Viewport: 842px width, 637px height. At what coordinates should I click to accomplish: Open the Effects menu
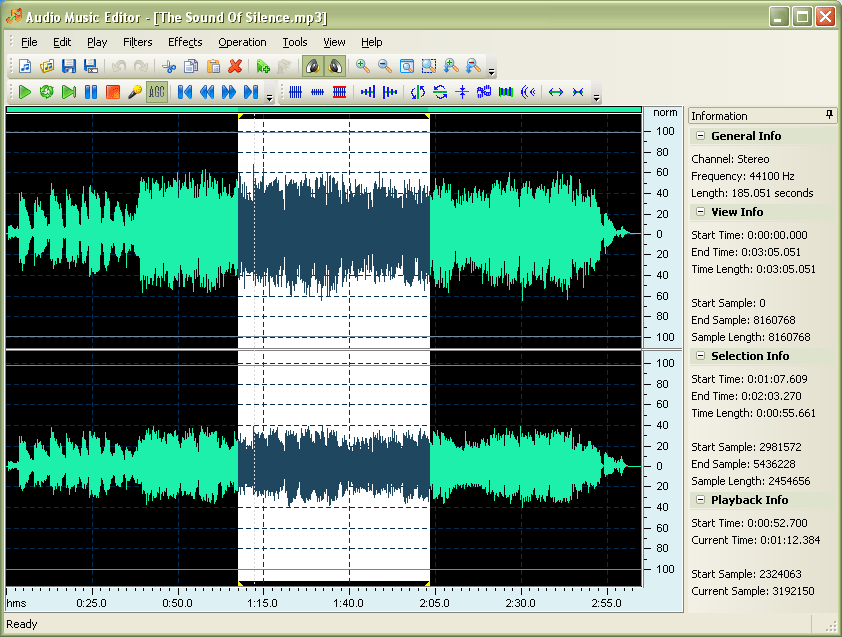pos(185,42)
